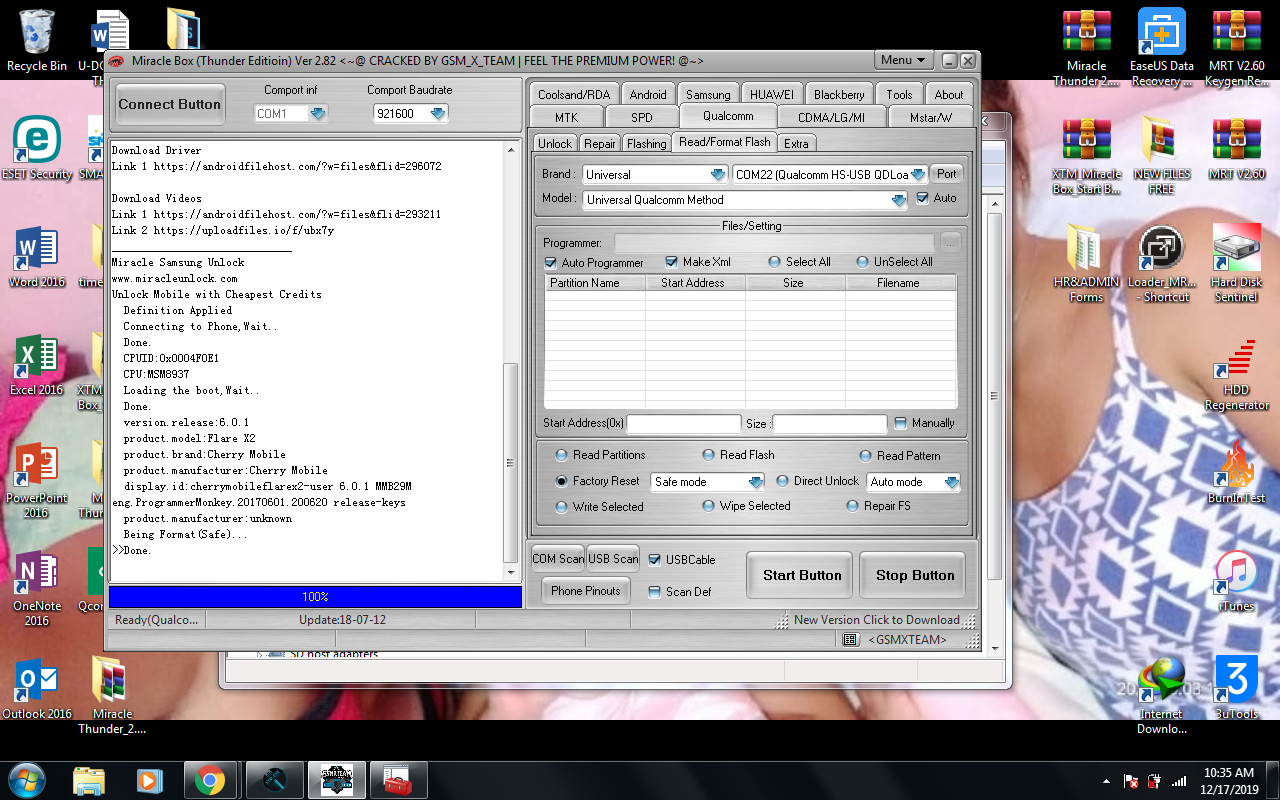Screen dimensions: 1280x800
Task: Open the Recycle Bin desktop icon
Action: coord(37,40)
